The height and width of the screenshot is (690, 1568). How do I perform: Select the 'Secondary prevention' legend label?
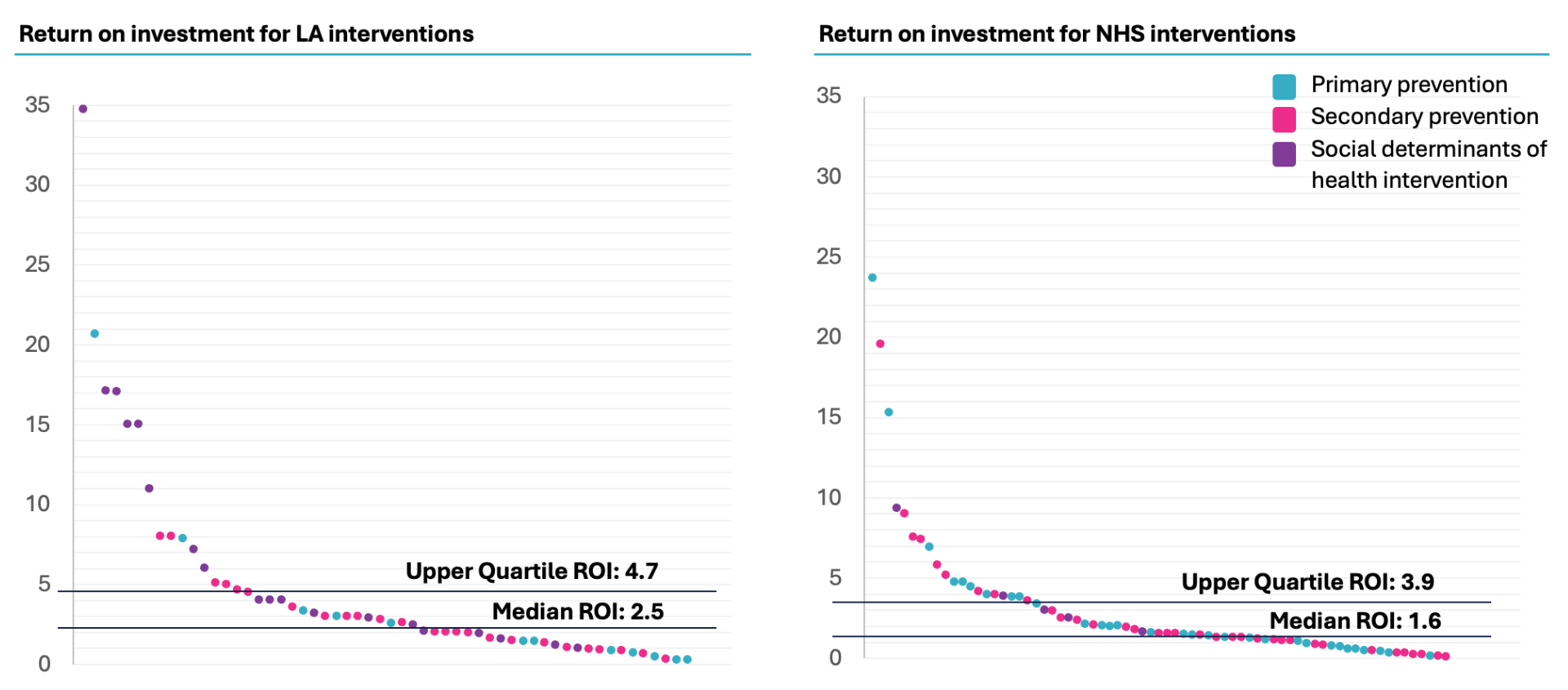pos(1424,117)
